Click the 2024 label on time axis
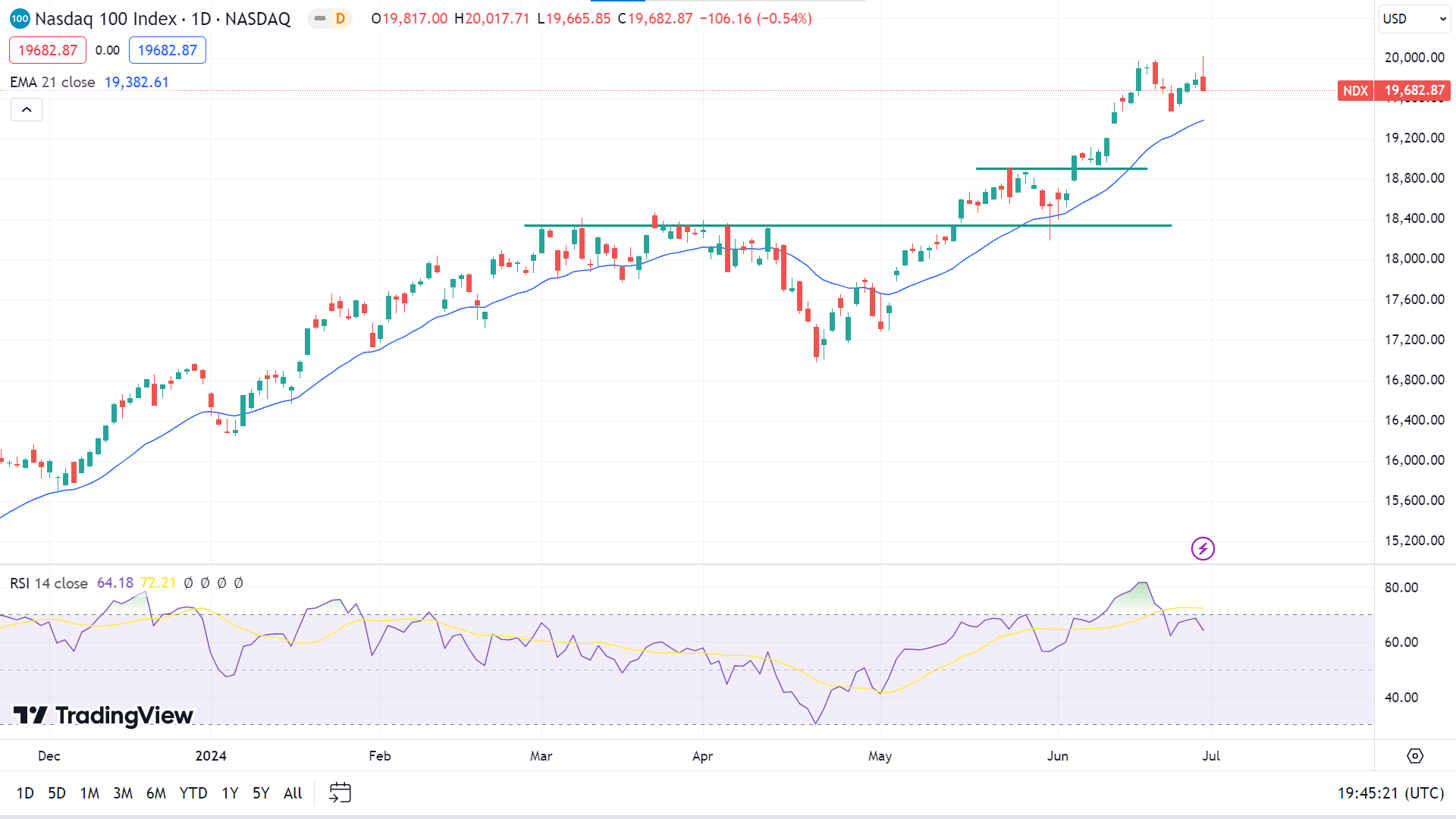Viewport: 1456px width, 819px height. pyautogui.click(x=211, y=756)
